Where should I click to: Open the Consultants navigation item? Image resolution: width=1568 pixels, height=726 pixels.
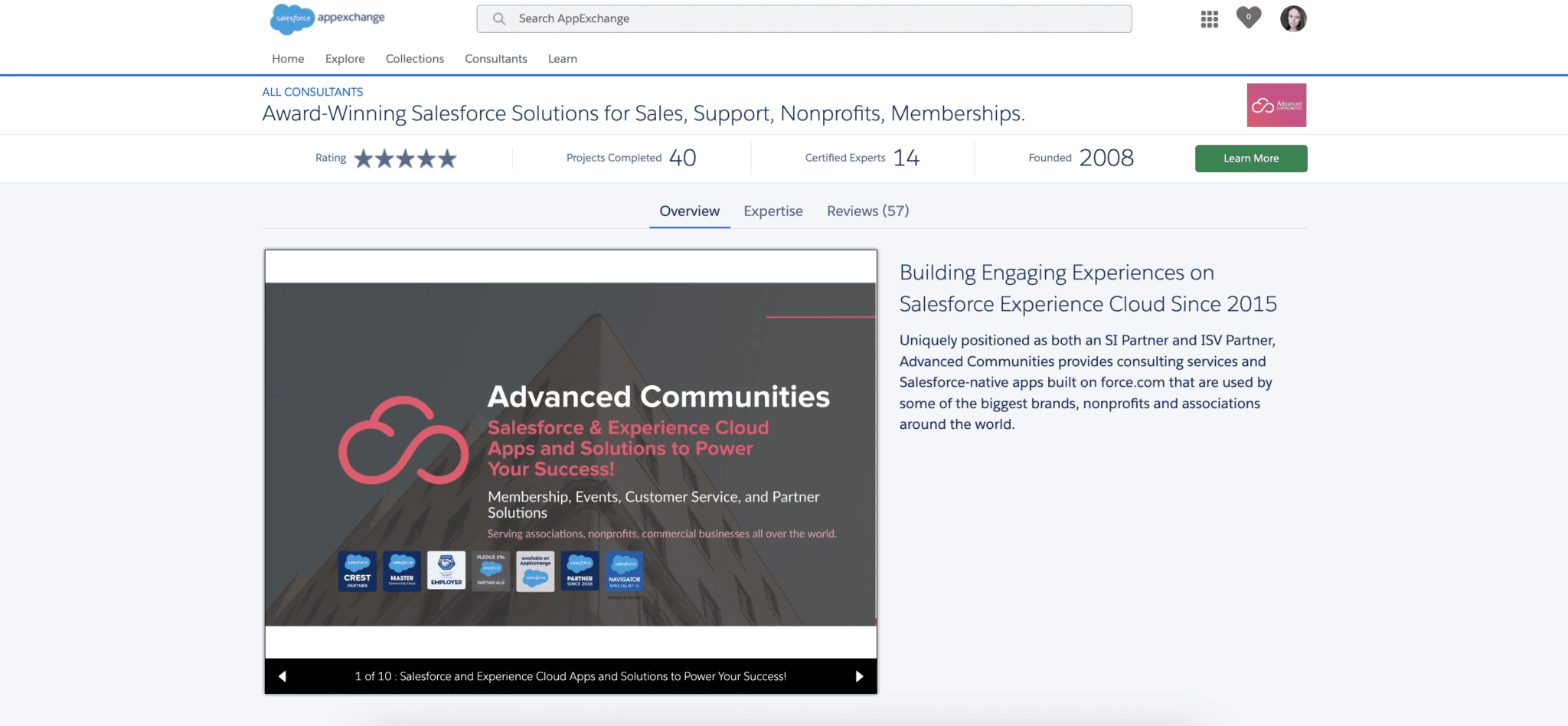click(x=495, y=58)
